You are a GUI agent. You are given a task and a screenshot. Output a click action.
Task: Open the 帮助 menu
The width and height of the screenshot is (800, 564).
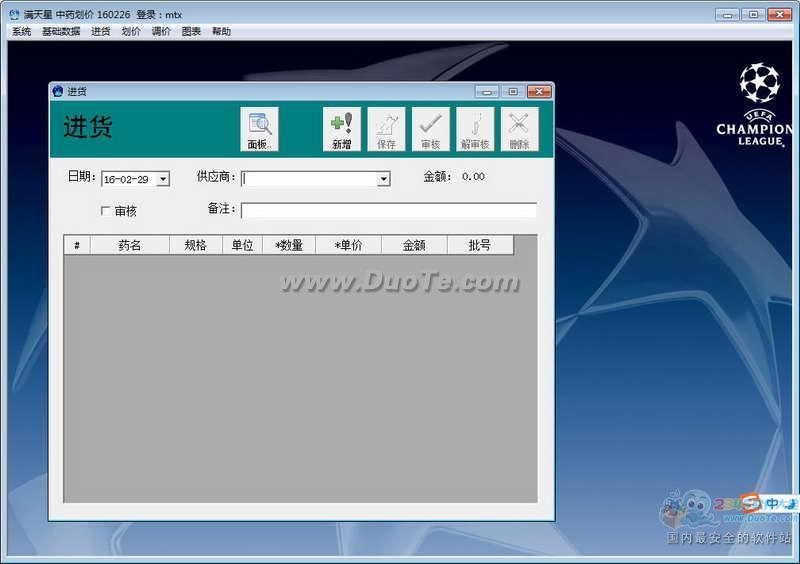coord(221,32)
